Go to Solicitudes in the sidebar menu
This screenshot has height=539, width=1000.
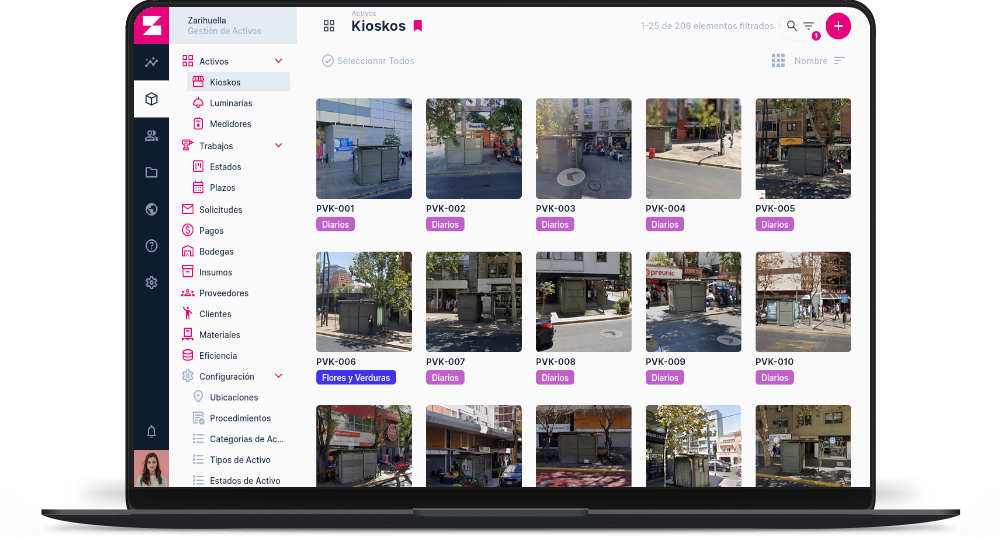(x=220, y=210)
